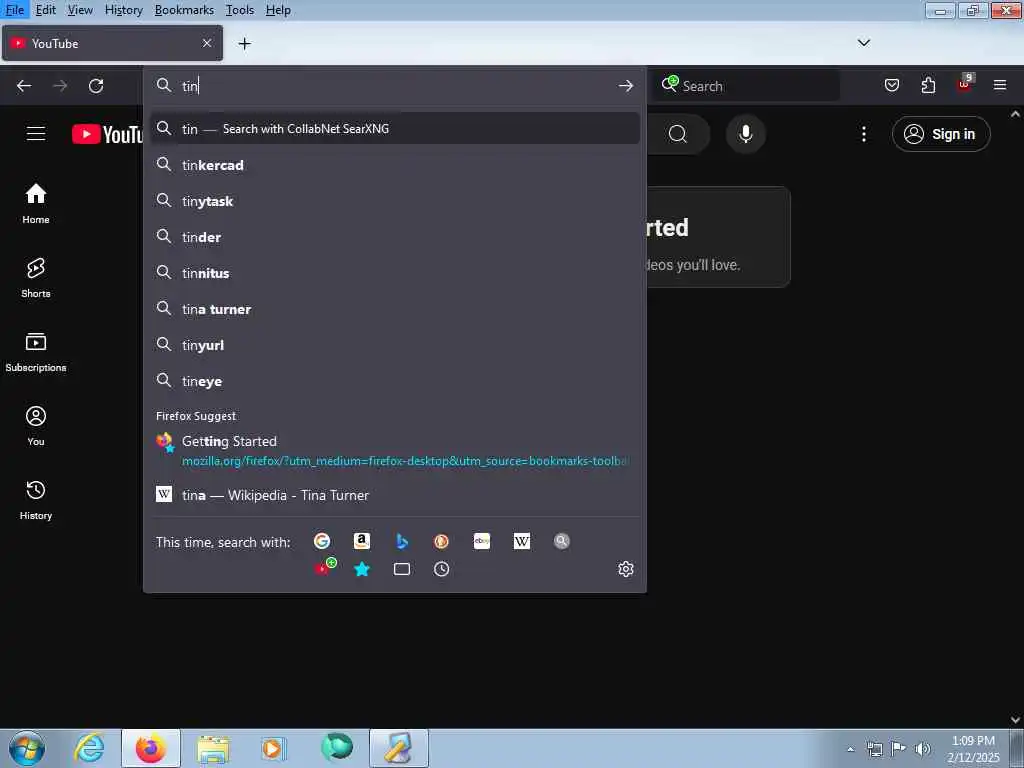This screenshot has height=768, width=1024.
Task: Open the uBlock Origin extension icon
Action: [965, 84]
